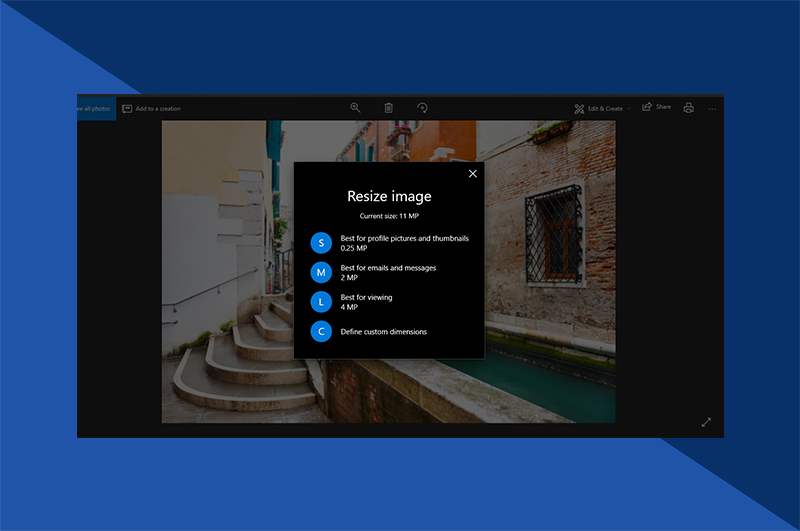Select the C custom dimensions option
The image size is (800, 531).
pyautogui.click(x=321, y=332)
